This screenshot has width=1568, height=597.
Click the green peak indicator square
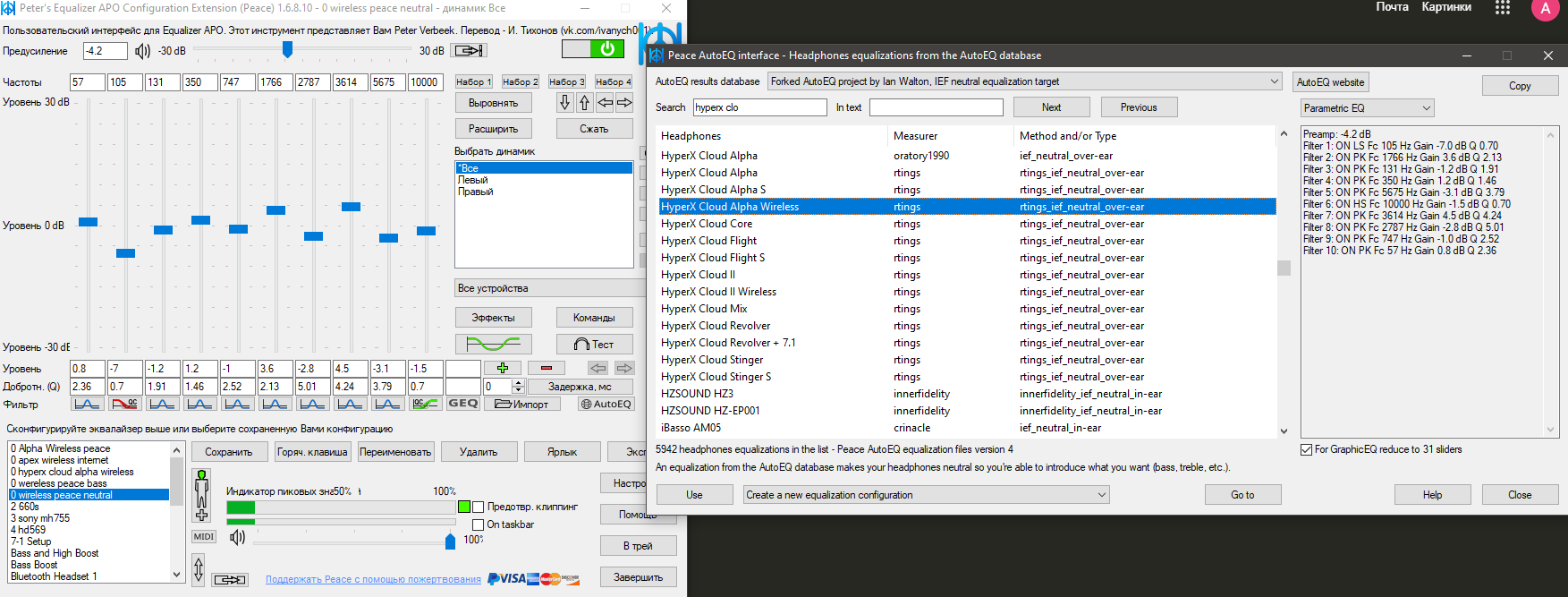[x=463, y=507]
